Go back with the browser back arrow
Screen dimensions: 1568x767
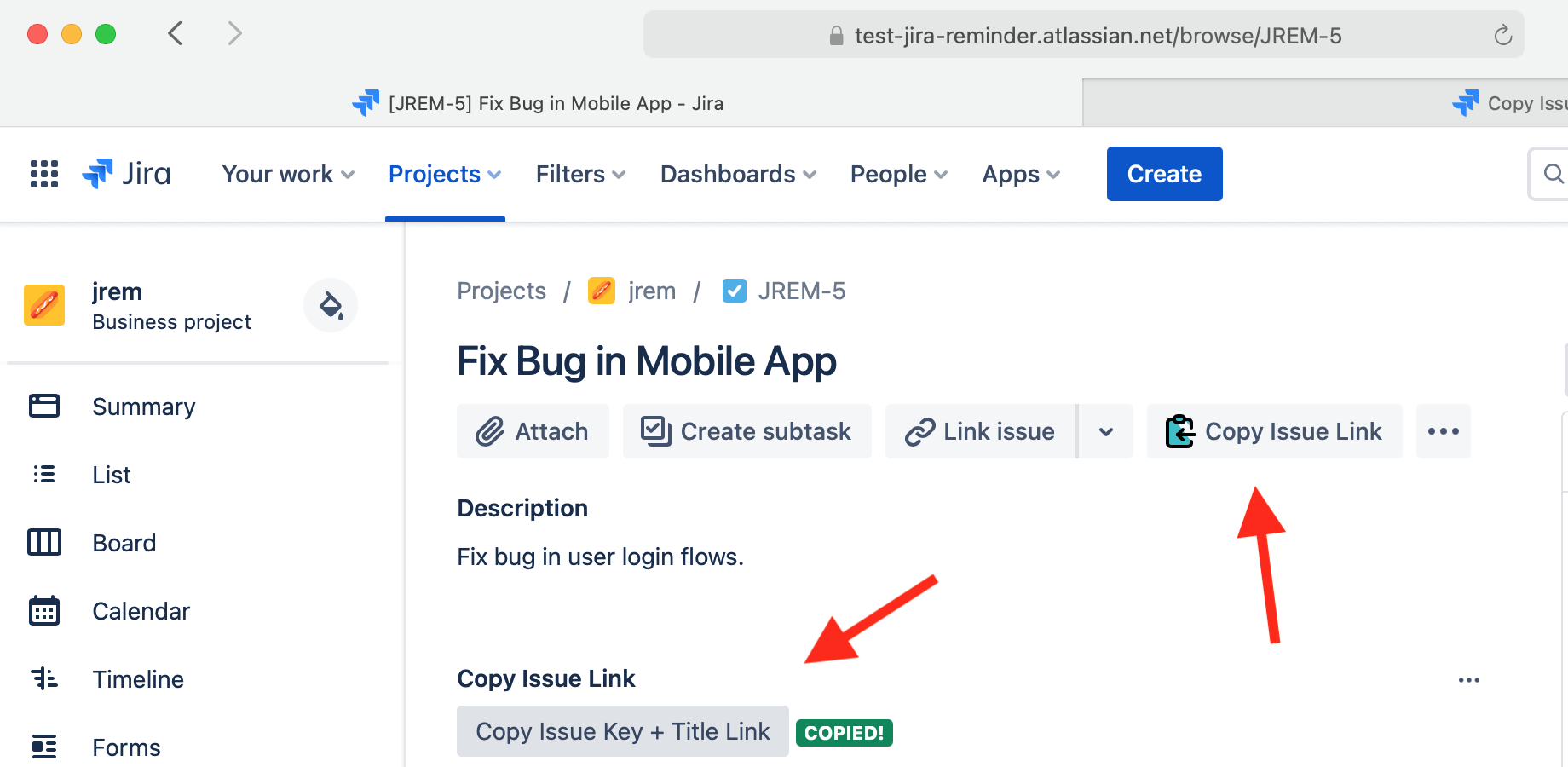(176, 34)
